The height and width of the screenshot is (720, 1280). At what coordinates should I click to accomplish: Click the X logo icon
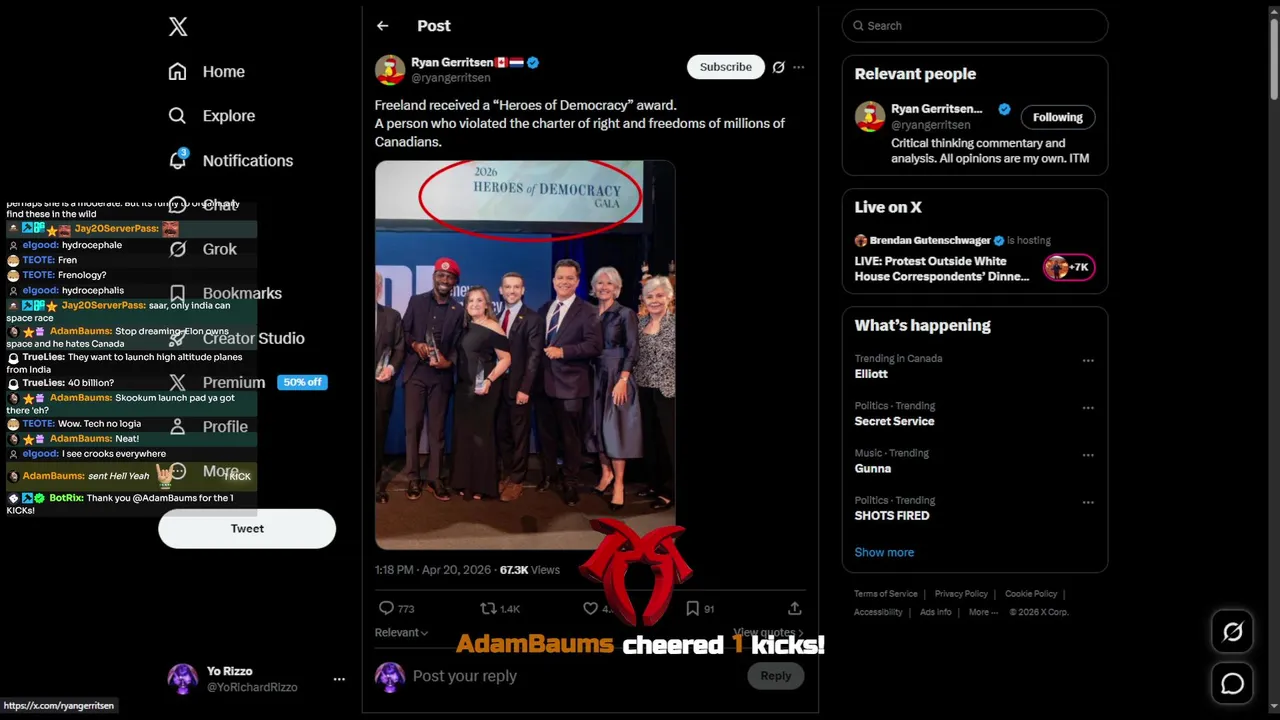(178, 27)
